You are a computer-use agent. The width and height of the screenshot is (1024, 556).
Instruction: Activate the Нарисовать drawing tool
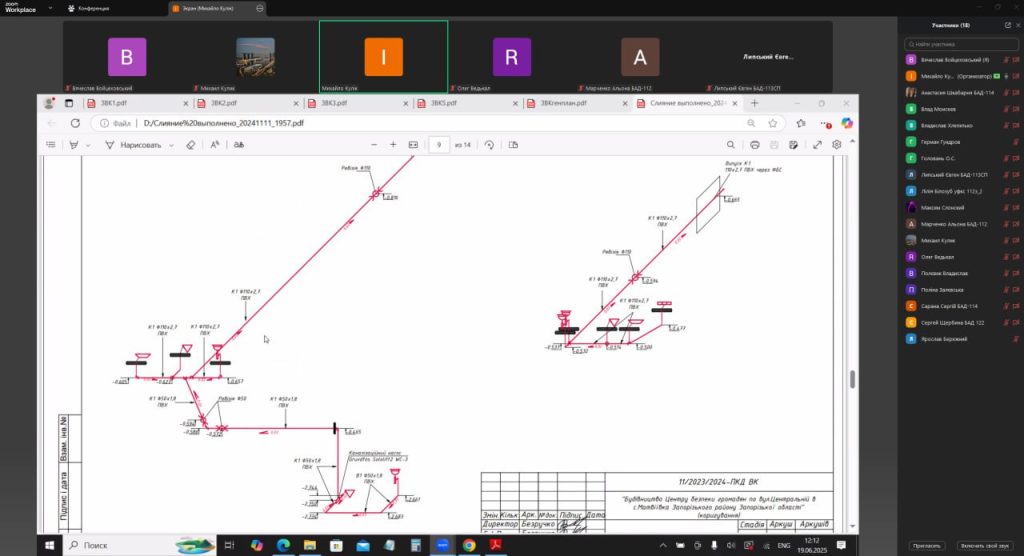point(133,145)
